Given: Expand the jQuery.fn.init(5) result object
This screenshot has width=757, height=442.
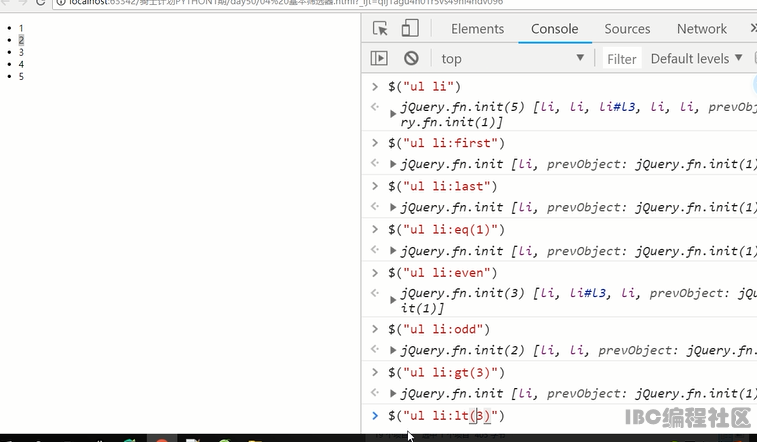Looking at the screenshot, I should coord(393,114).
